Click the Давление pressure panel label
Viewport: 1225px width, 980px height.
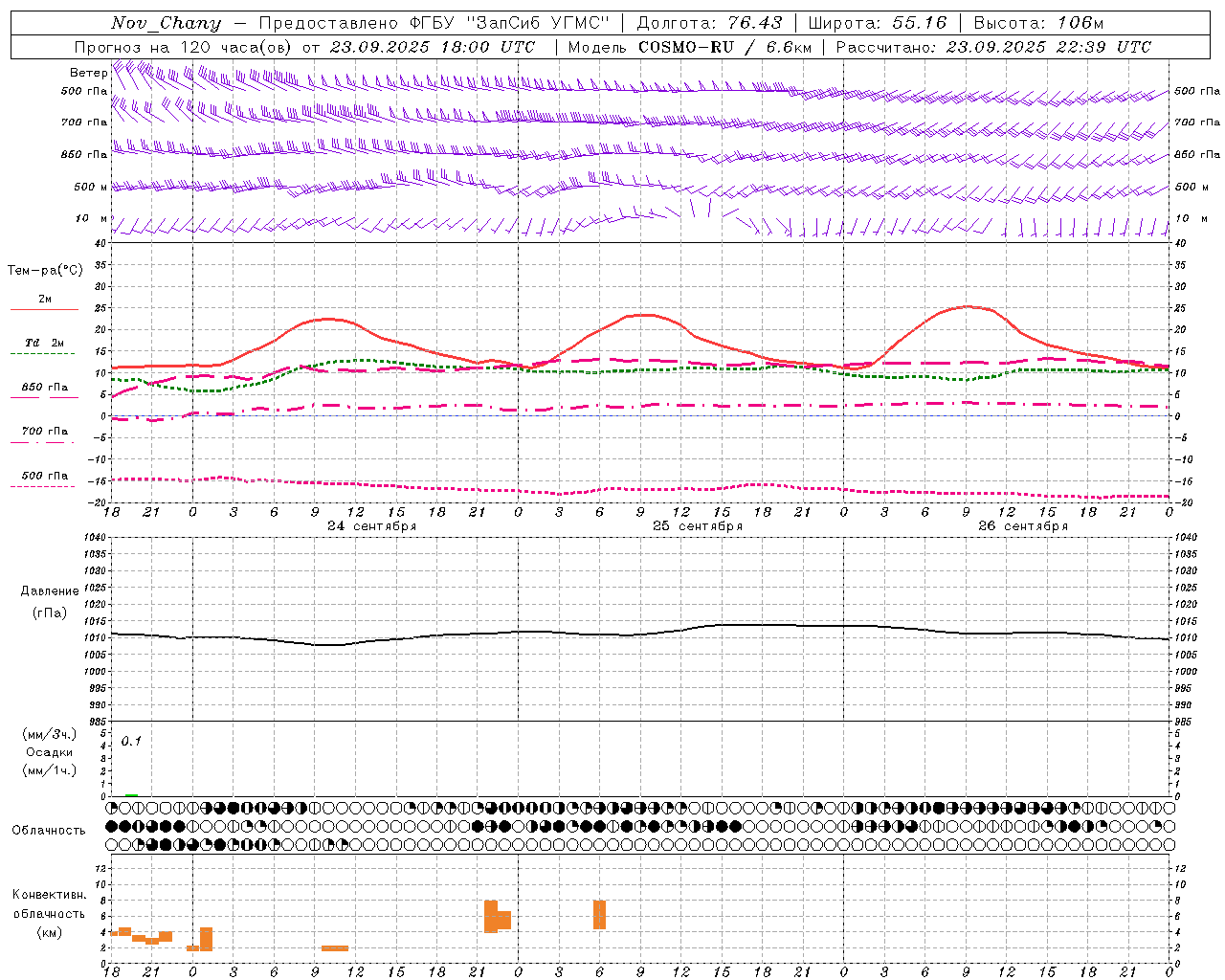(x=50, y=591)
